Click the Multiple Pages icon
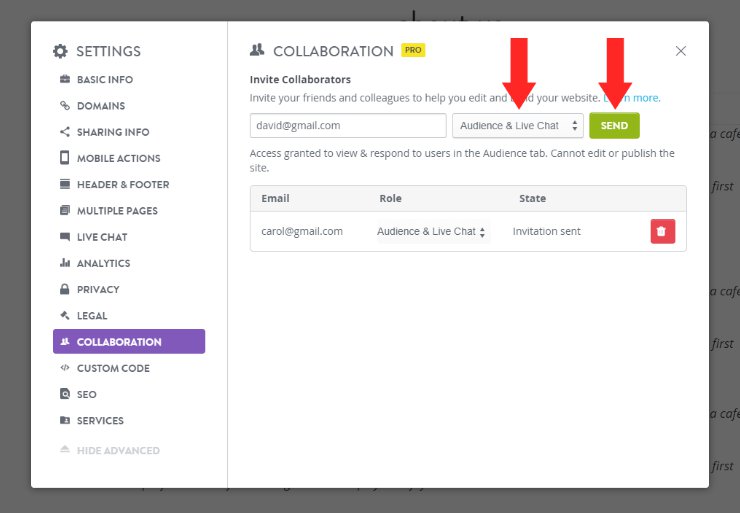The height and width of the screenshot is (513, 740). (x=65, y=210)
